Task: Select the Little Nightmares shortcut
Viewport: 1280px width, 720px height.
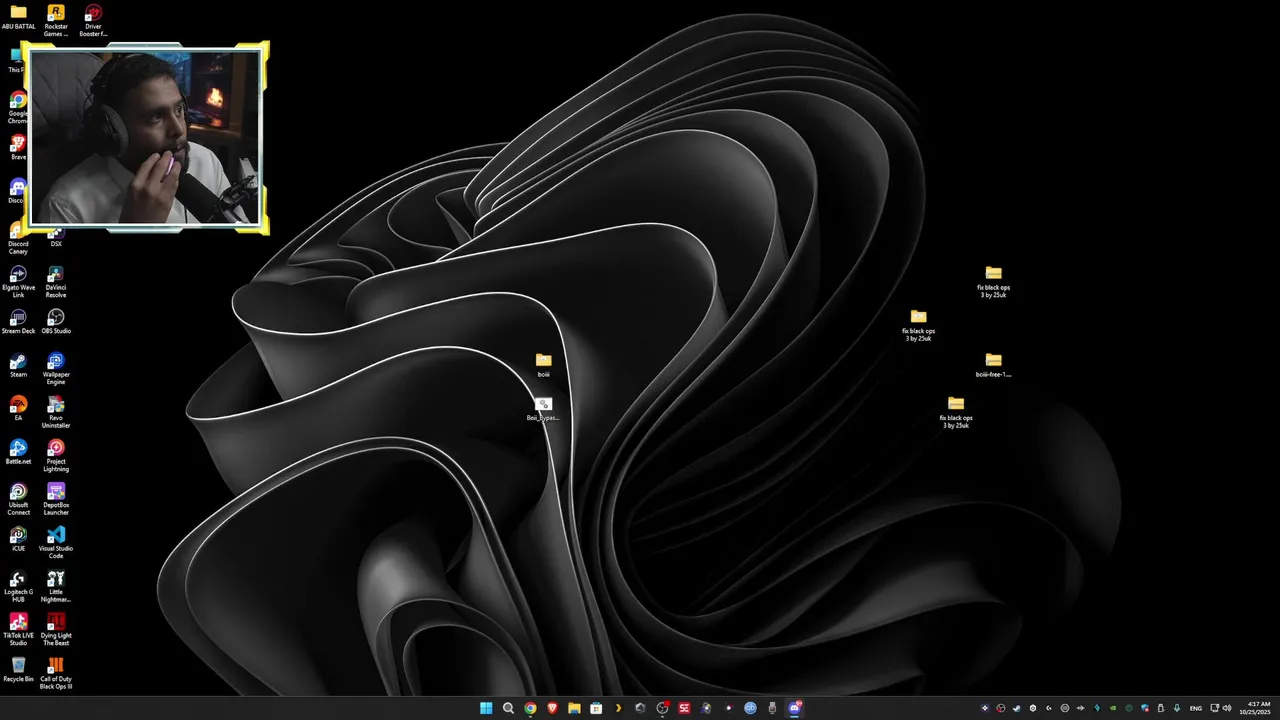Action: (56, 587)
